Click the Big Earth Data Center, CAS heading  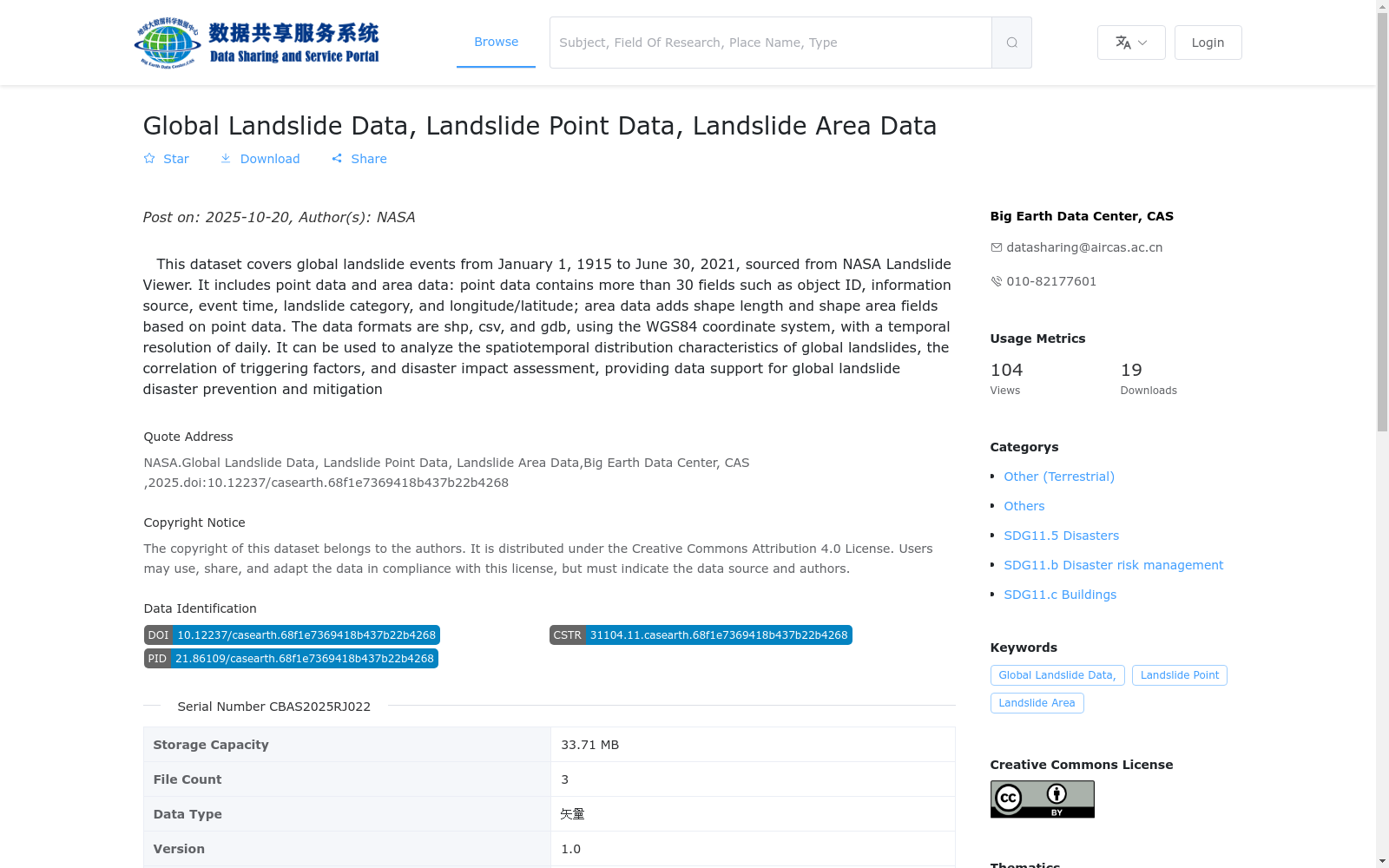1082,216
